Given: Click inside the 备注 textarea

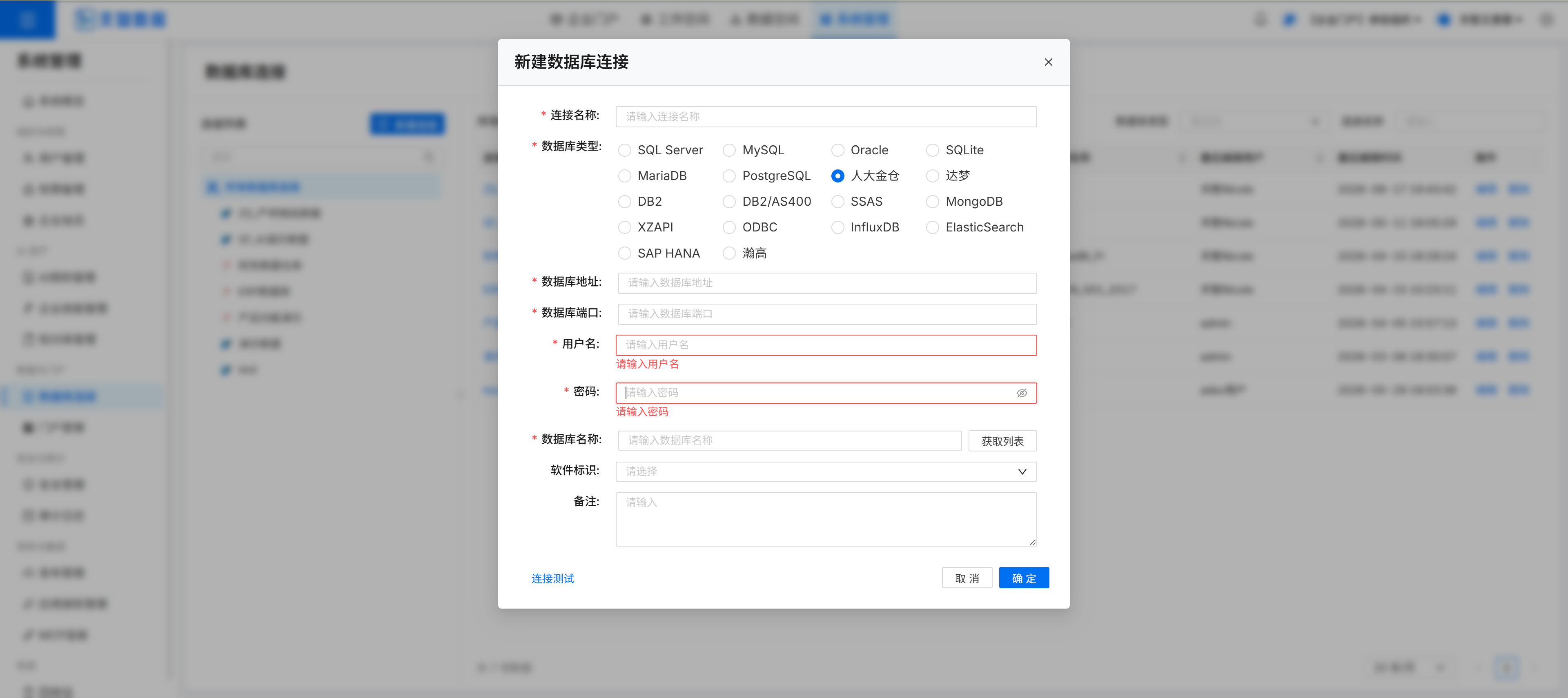Looking at the screenshot, I should [x=826, y=519].
